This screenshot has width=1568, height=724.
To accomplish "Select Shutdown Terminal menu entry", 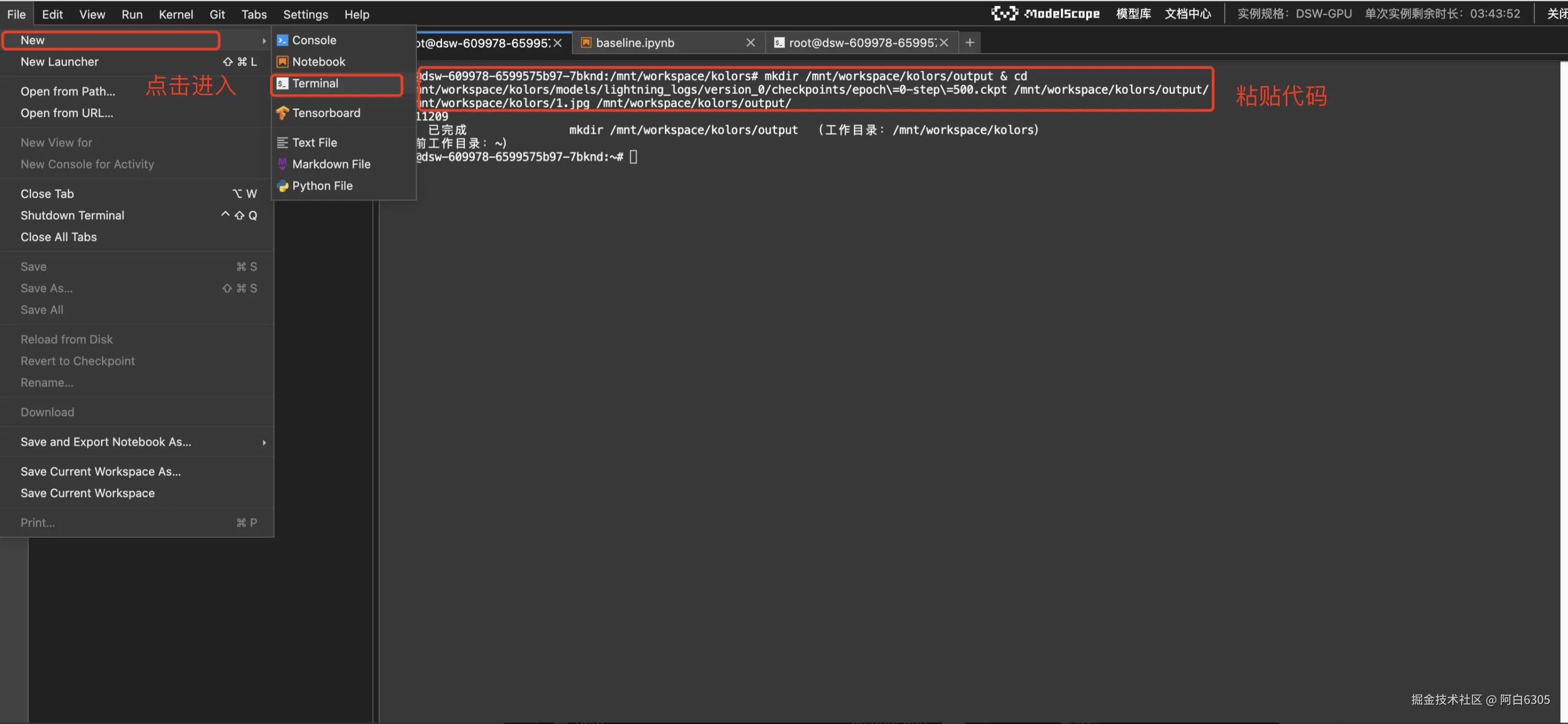I will click(72, 215).
